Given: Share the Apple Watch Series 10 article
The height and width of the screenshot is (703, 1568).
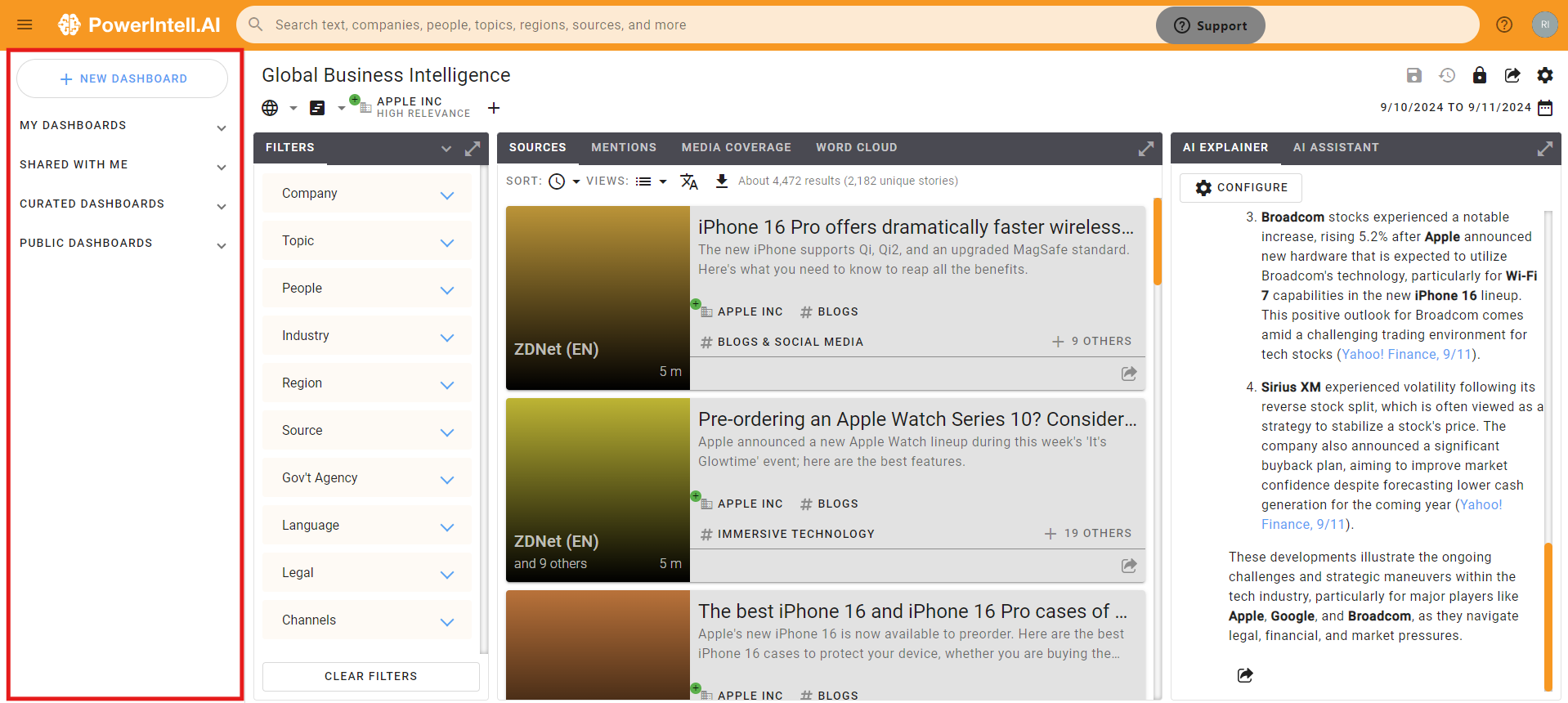Looking at the screenshot, I should coord(1129,566).
